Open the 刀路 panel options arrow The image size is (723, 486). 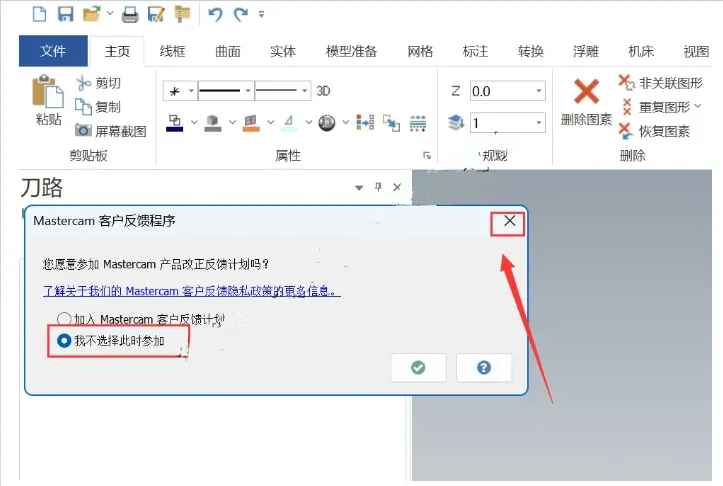[x=359, y=188]
